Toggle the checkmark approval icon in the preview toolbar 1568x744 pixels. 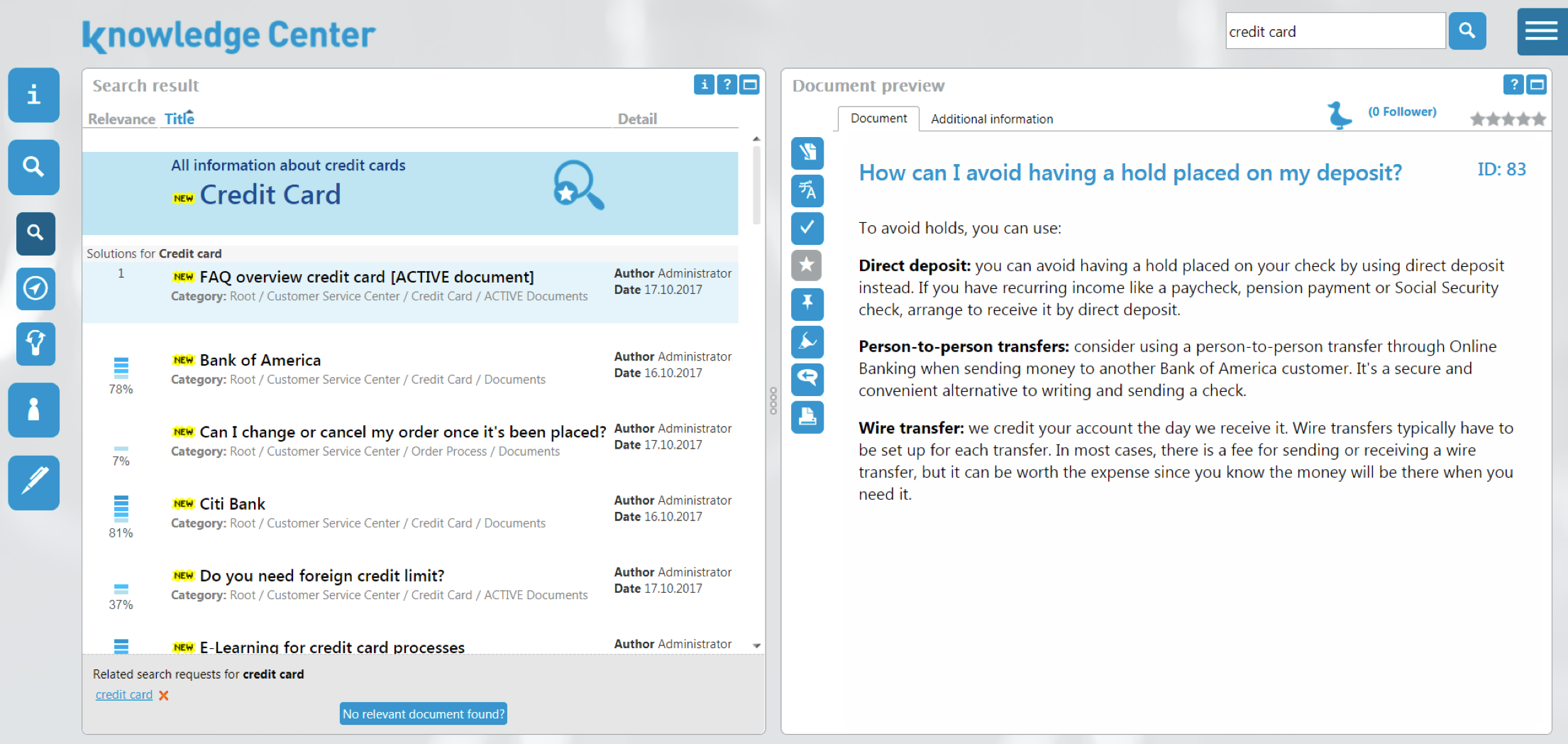807,229
